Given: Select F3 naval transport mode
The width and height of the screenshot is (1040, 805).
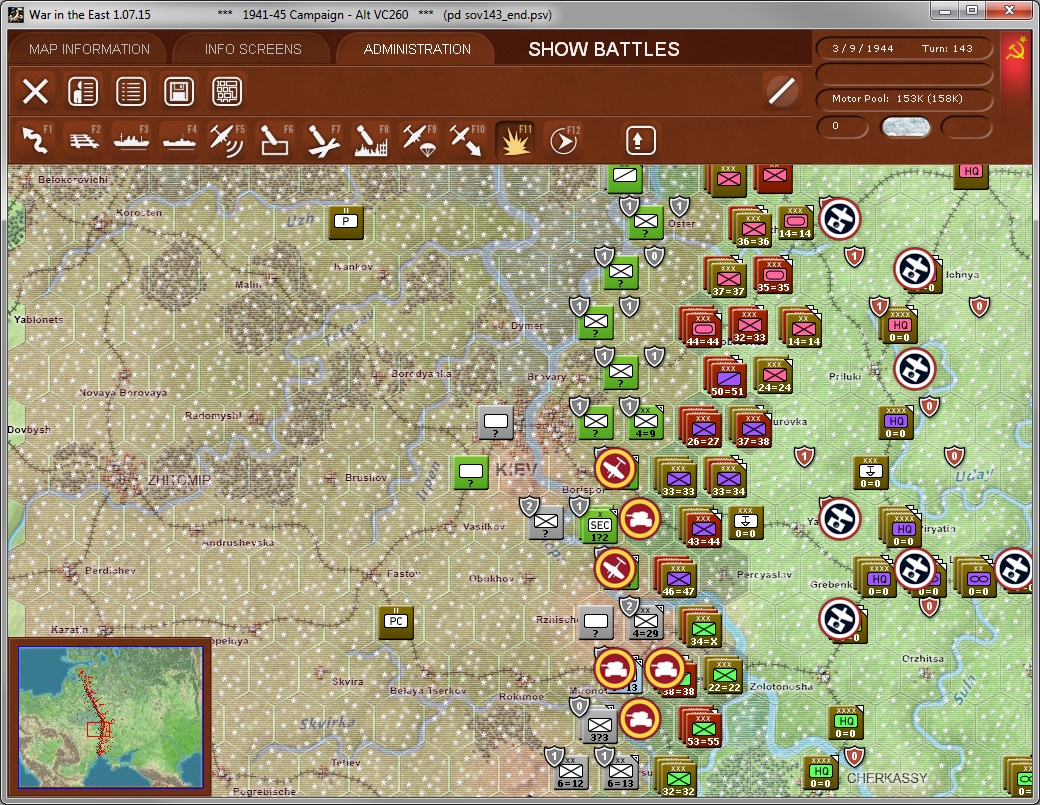Looking at the screenshot, I should [x=131, y=139].
